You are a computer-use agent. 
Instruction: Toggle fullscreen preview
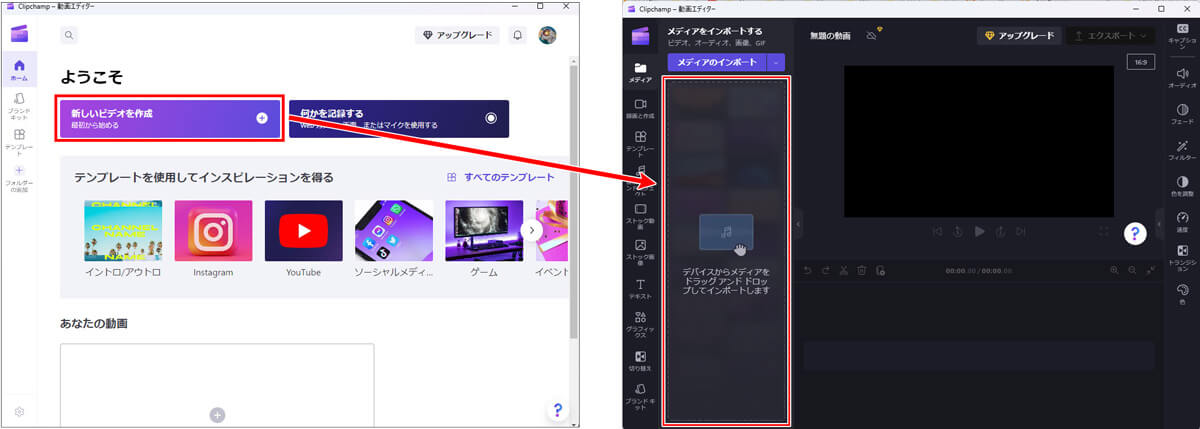pyautogui.click(x=1104, y=231)
